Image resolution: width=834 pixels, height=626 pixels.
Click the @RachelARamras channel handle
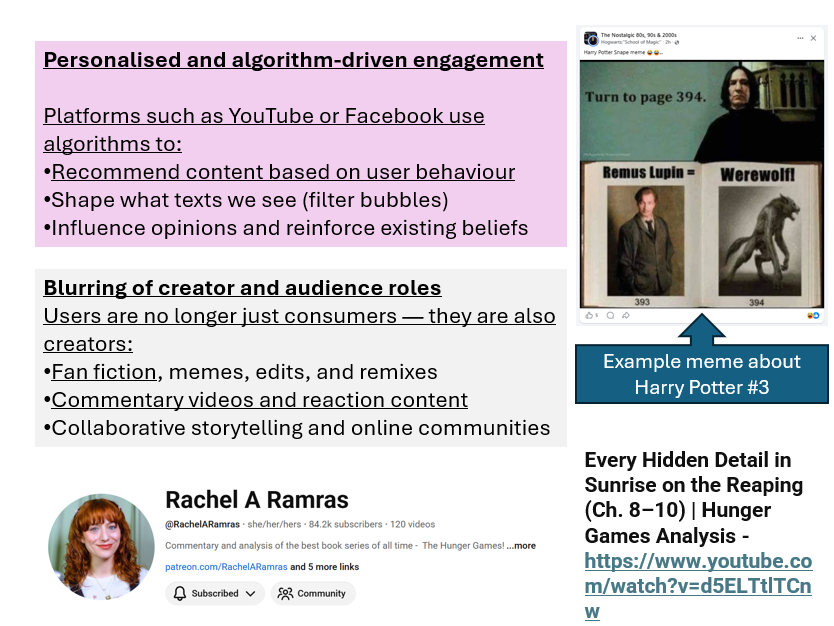[x=202, y=524]
